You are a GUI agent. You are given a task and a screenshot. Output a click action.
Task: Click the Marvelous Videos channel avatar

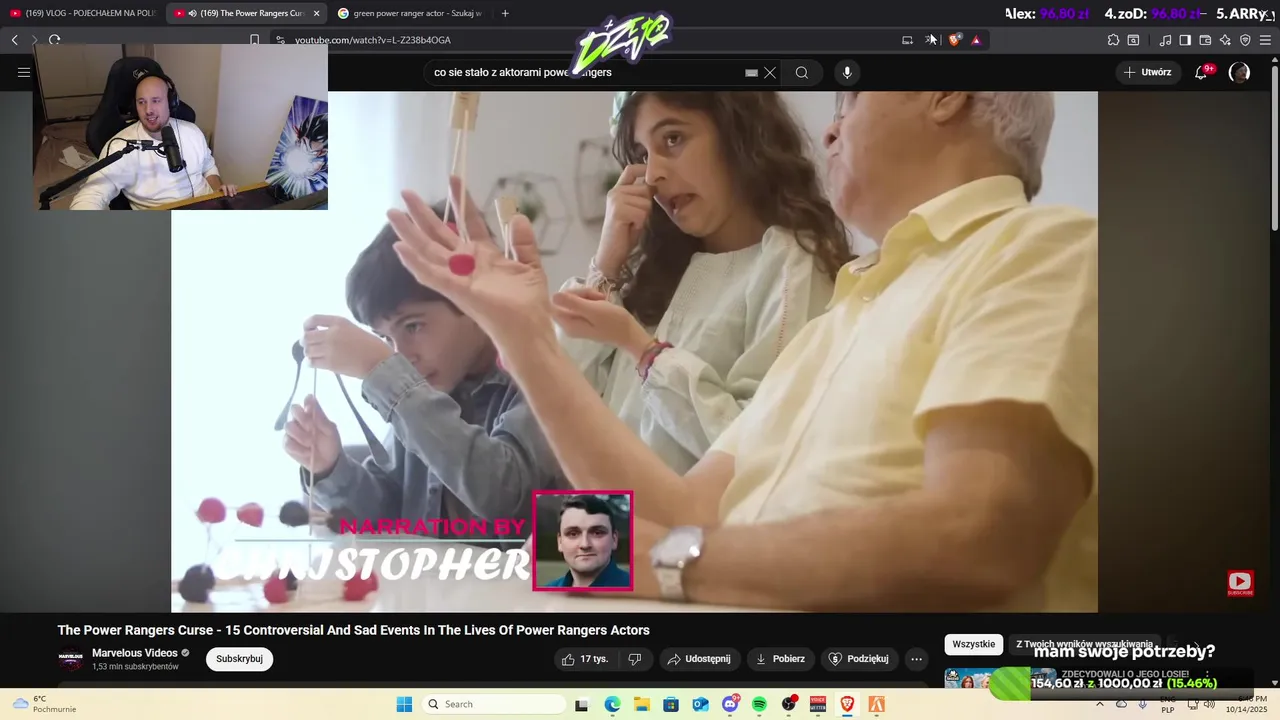pyautogui.click(x=70, y=660)
